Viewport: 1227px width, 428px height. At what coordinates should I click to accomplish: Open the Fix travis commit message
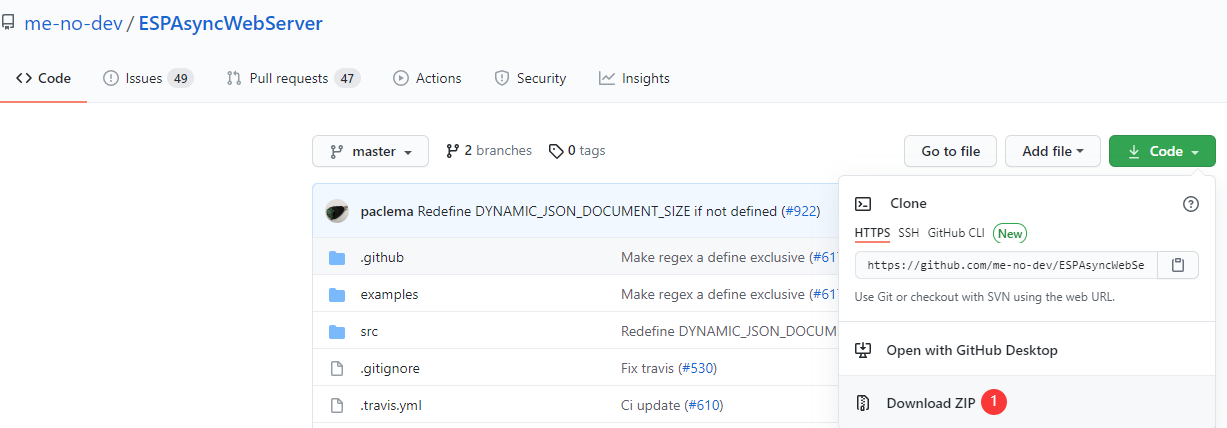[x=648, y=368]
